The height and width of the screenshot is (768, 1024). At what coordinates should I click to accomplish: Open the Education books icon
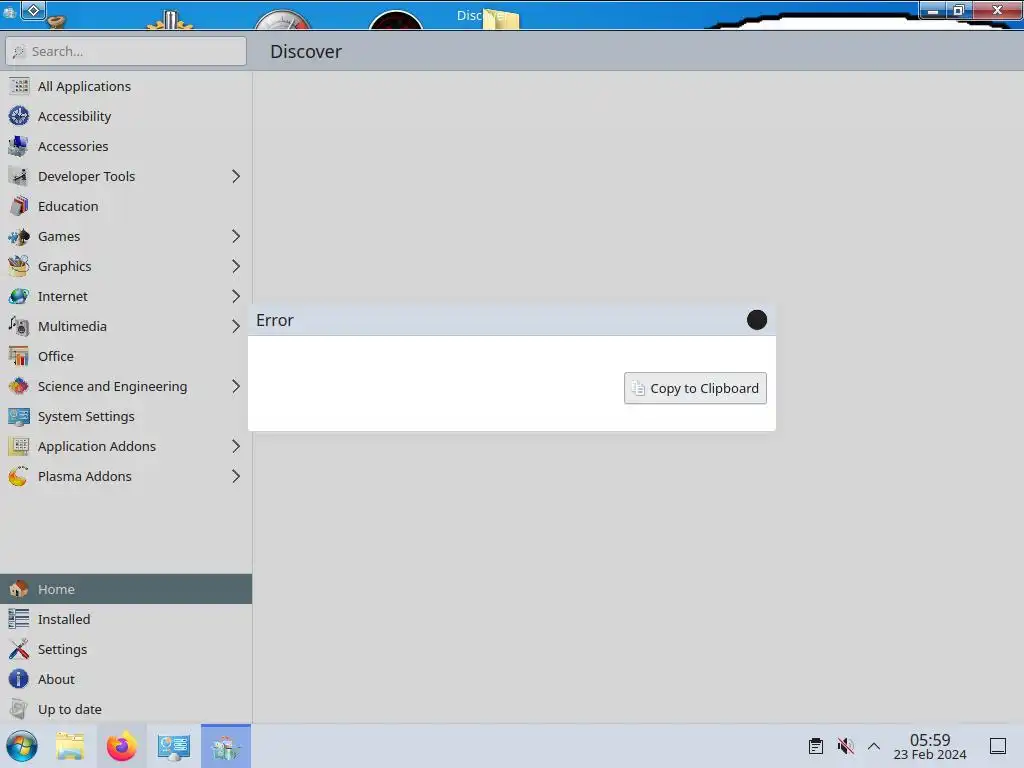pos(19,206)
